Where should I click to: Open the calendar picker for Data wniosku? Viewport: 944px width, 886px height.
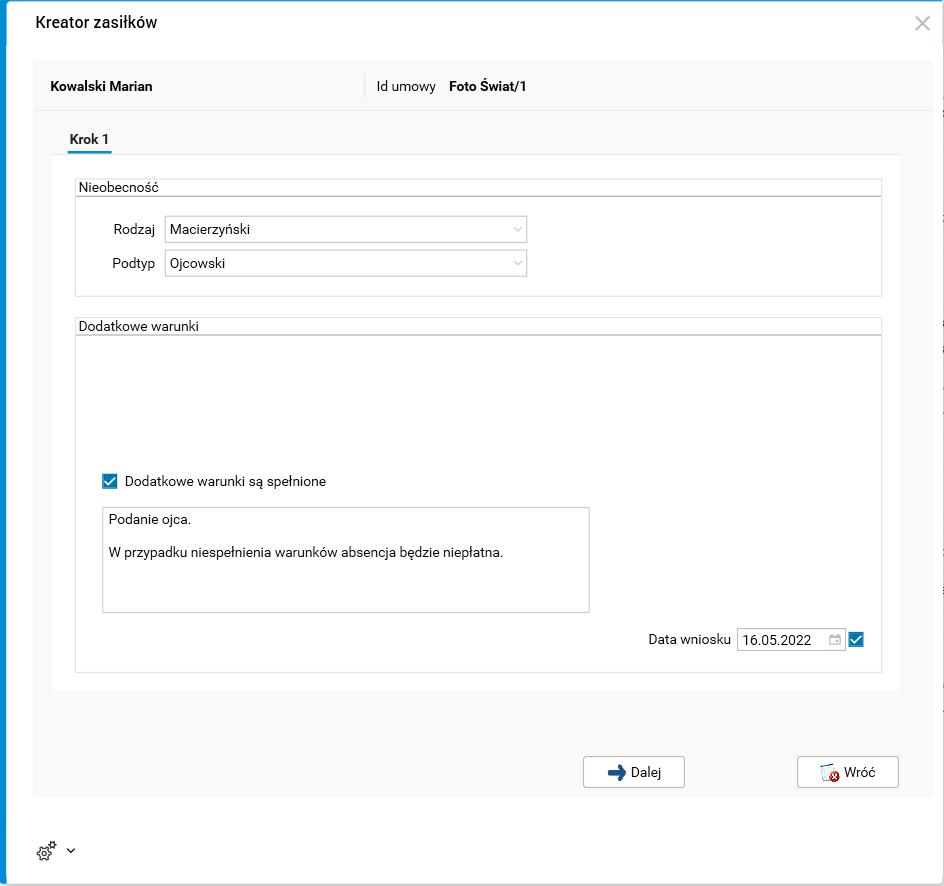834,640
